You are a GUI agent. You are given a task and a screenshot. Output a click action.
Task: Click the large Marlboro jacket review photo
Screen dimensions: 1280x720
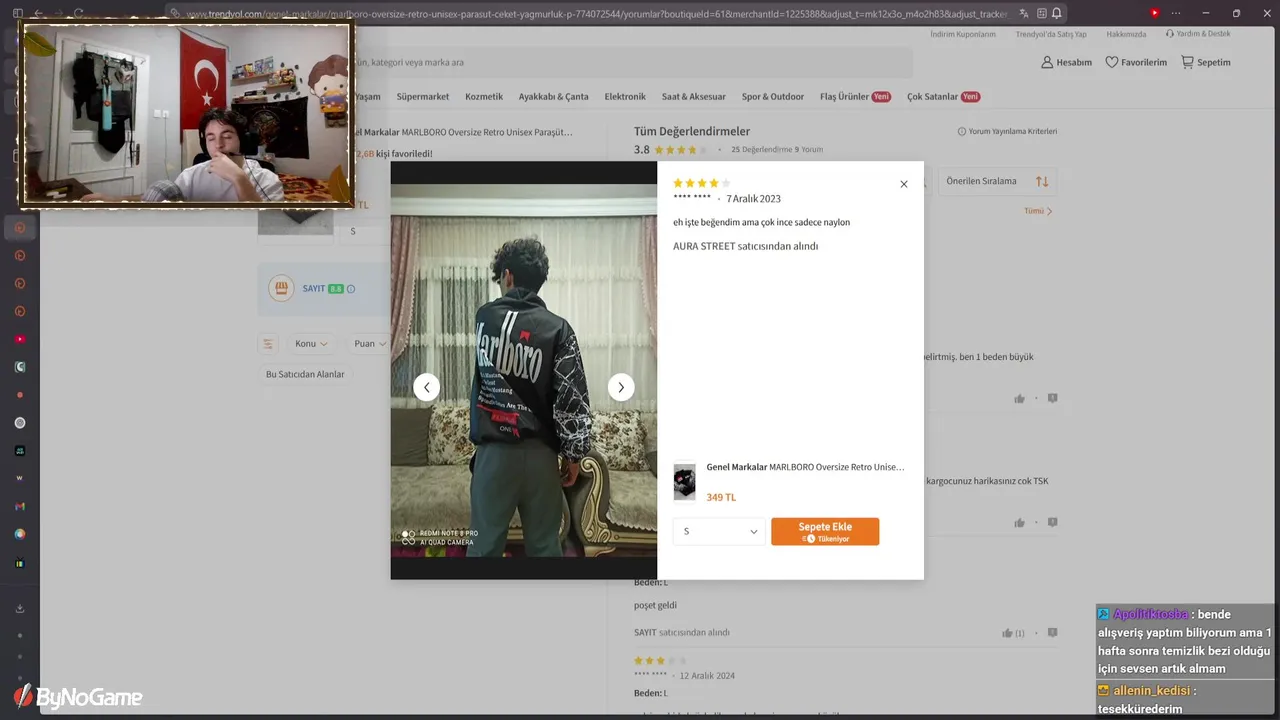[524, 370]
